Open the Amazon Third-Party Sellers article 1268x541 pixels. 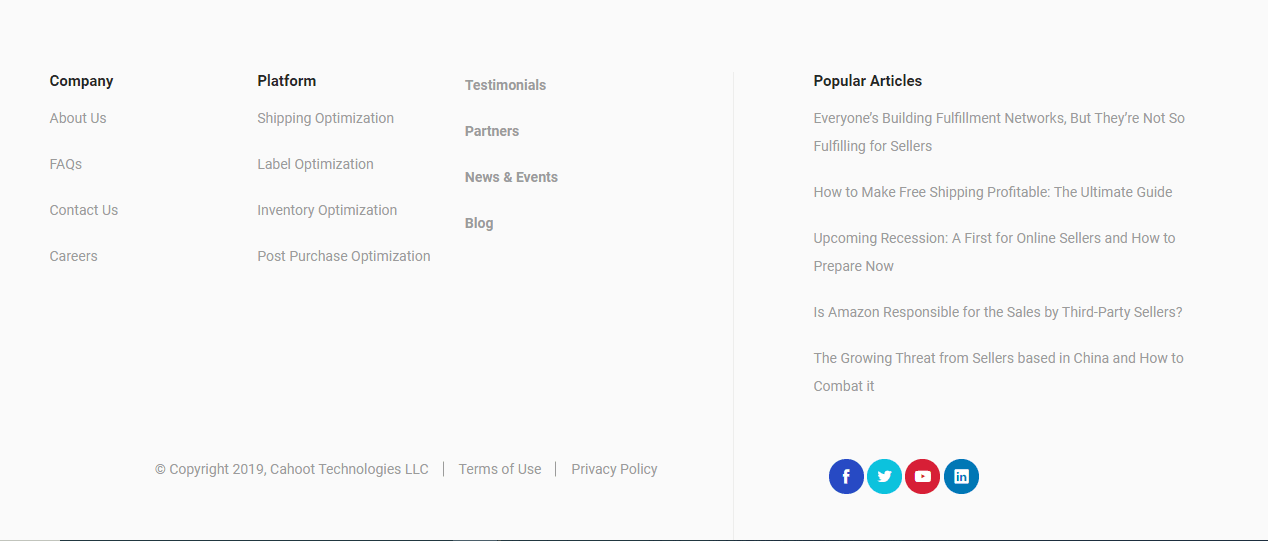click(997, 312)
